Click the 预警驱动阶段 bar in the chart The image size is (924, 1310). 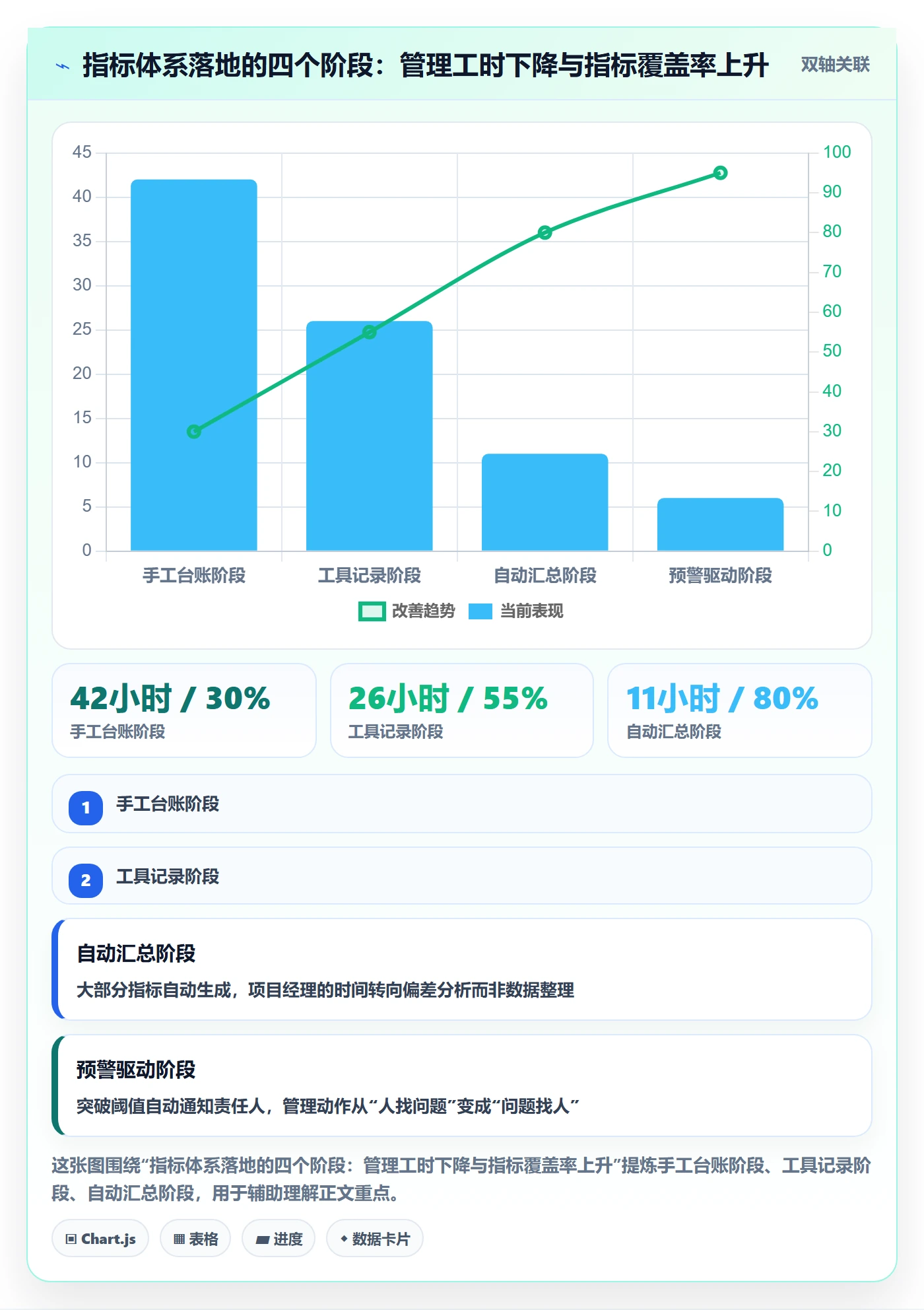tap(721, 524)
